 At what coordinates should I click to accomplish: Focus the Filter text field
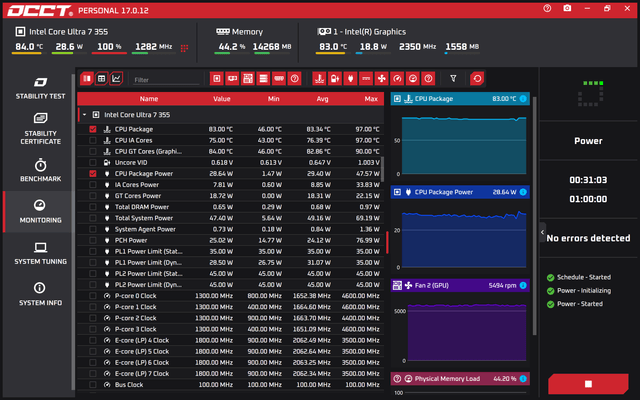pos(166,80)
